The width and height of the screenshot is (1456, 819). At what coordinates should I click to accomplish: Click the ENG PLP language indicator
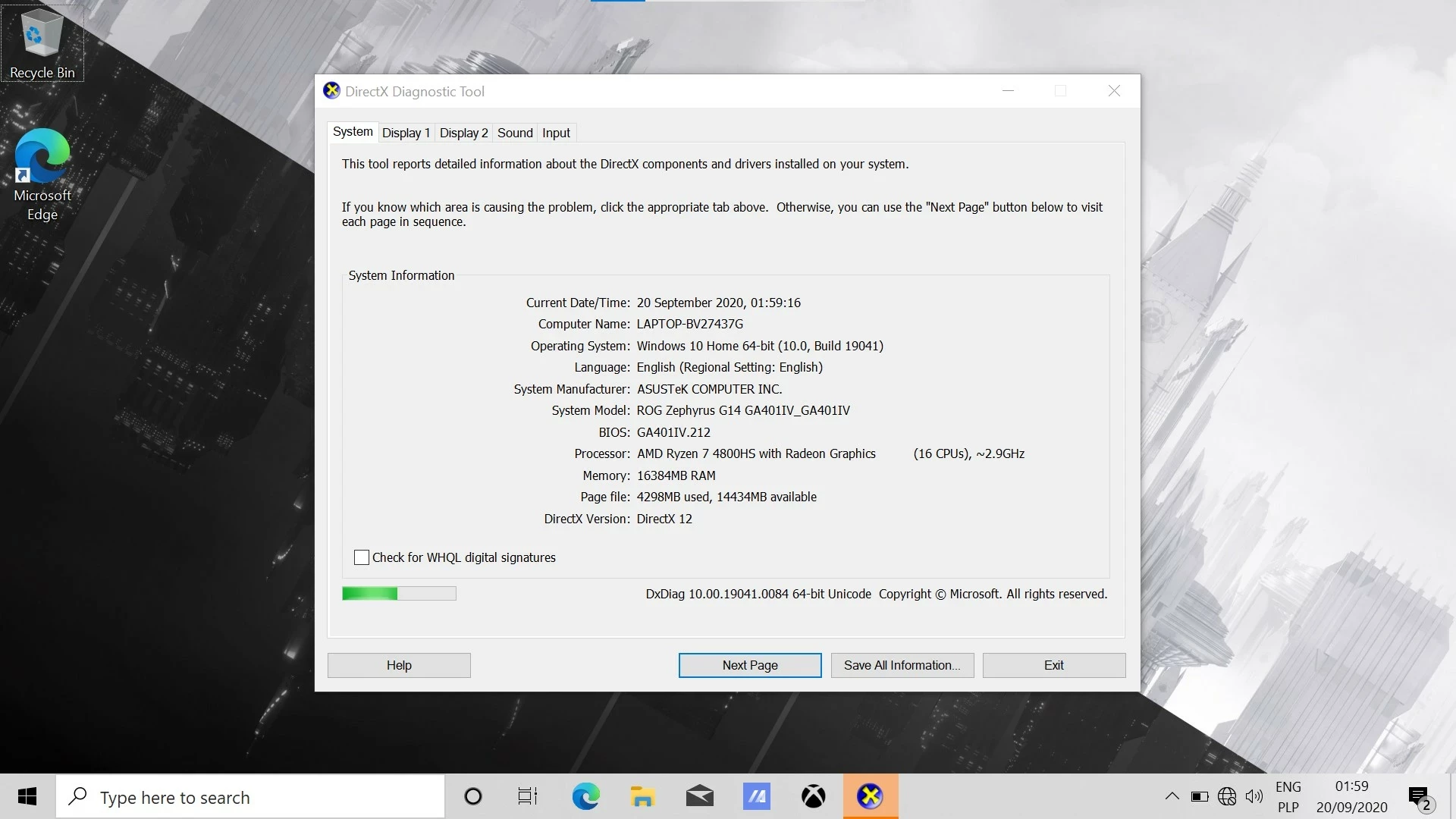point(1288,797)
